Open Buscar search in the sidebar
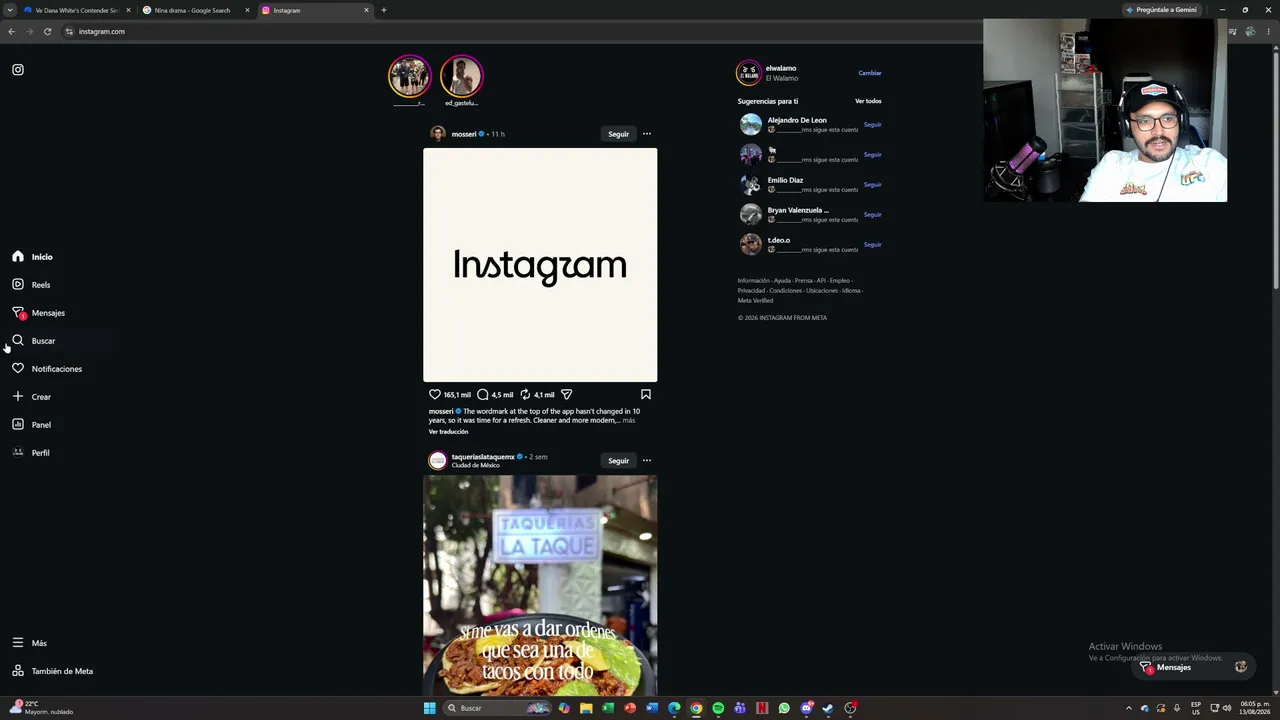Viewport: 1280px width, 720px height. point(33,341)
